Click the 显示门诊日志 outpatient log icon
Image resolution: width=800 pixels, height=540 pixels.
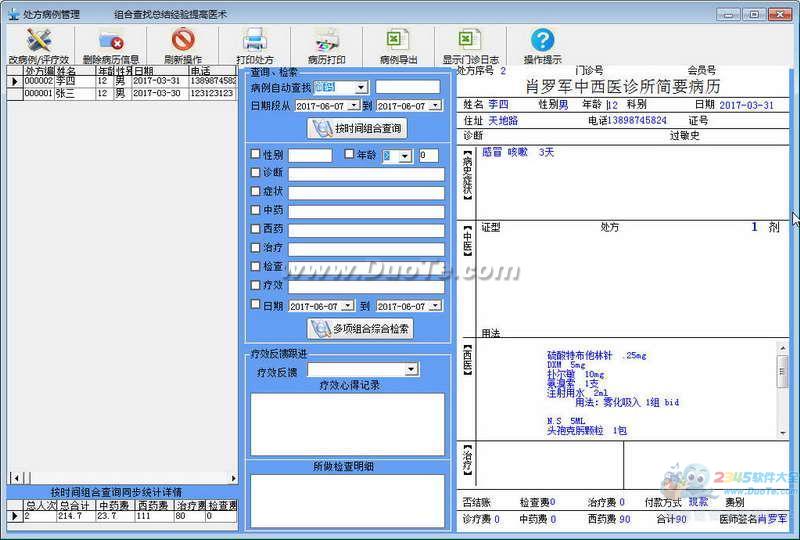click(x=470, y=40)
